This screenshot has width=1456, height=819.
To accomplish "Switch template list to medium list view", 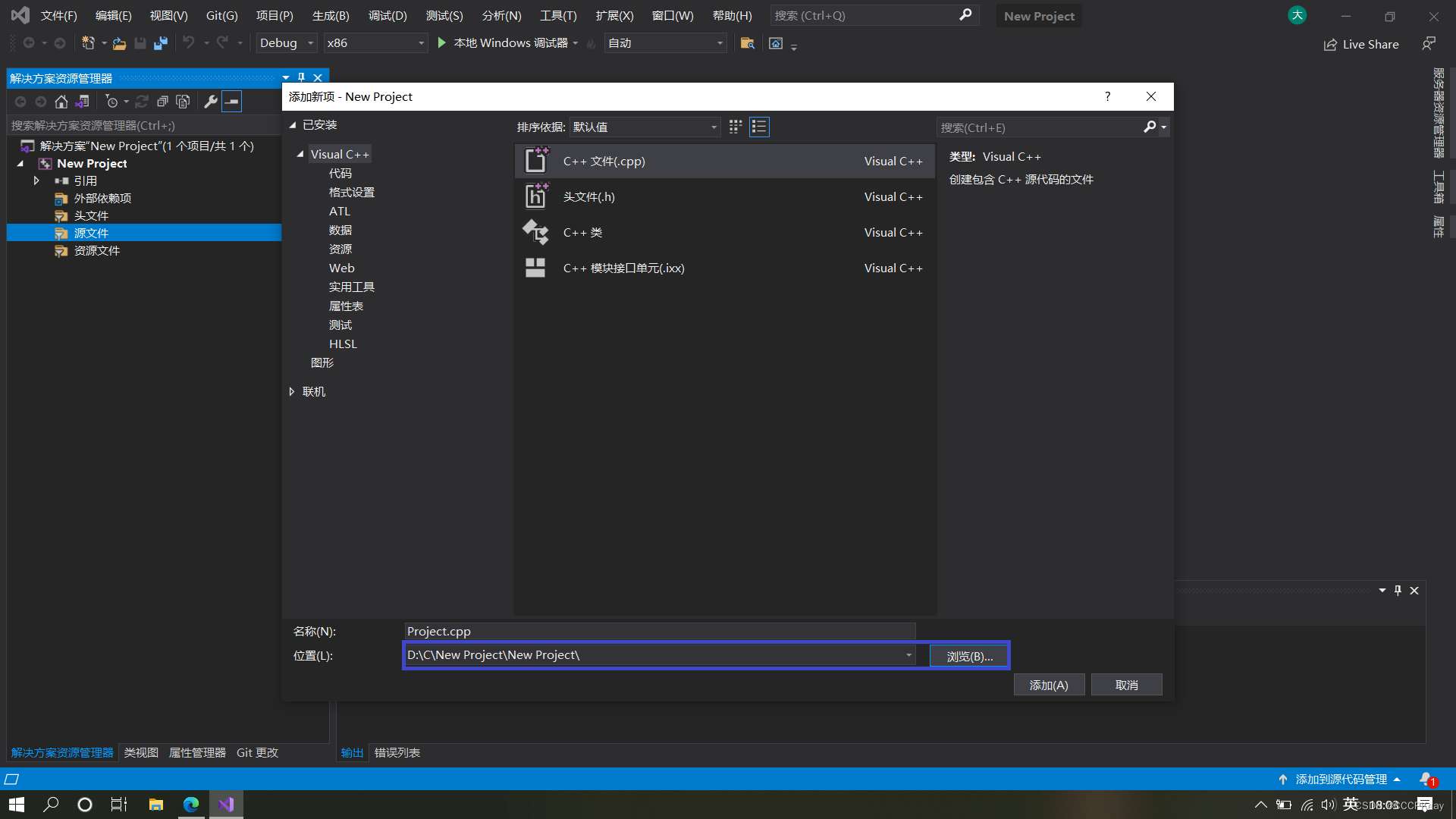I will coord(759,127).
